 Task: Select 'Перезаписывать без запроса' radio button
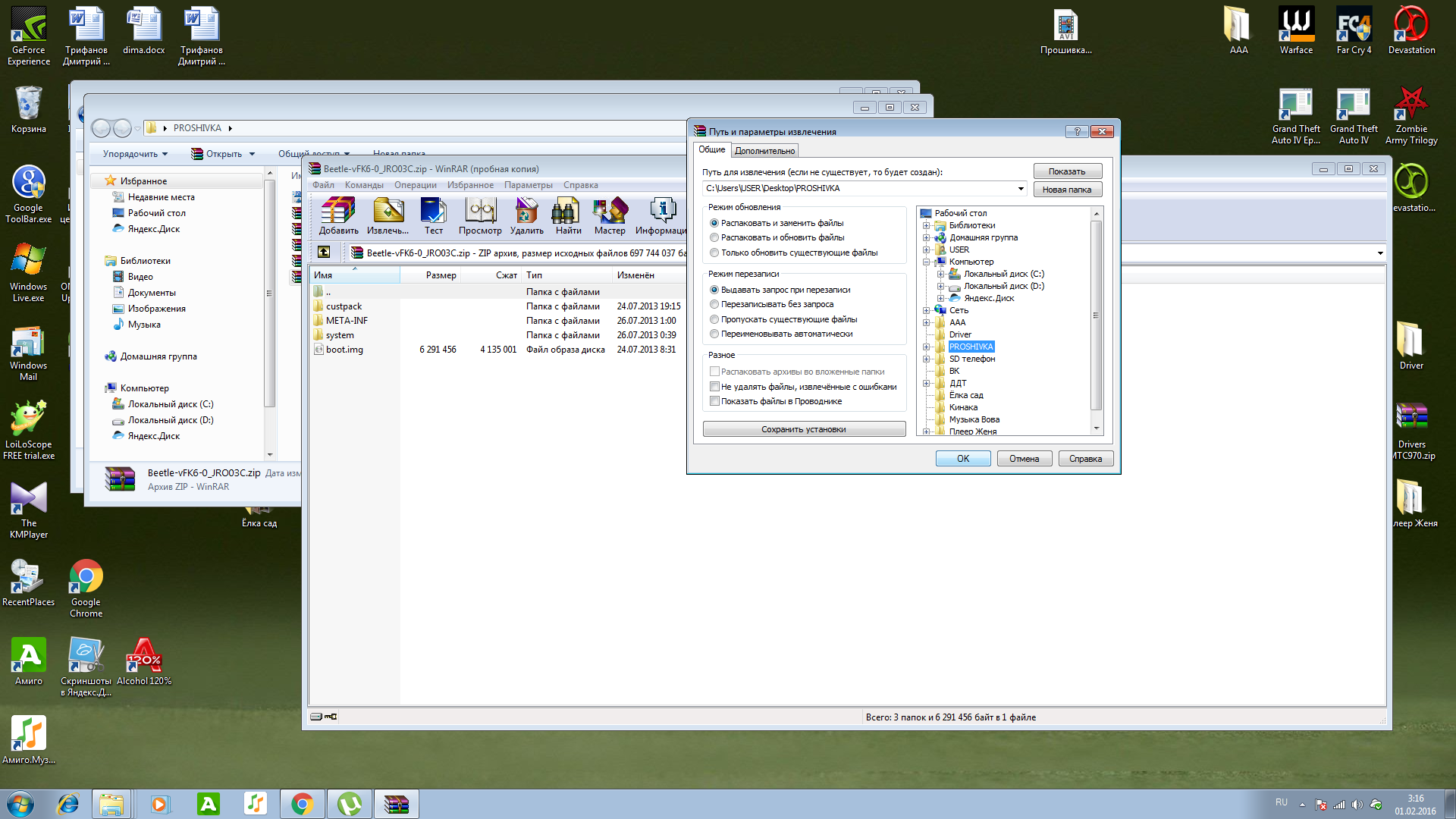714,305
